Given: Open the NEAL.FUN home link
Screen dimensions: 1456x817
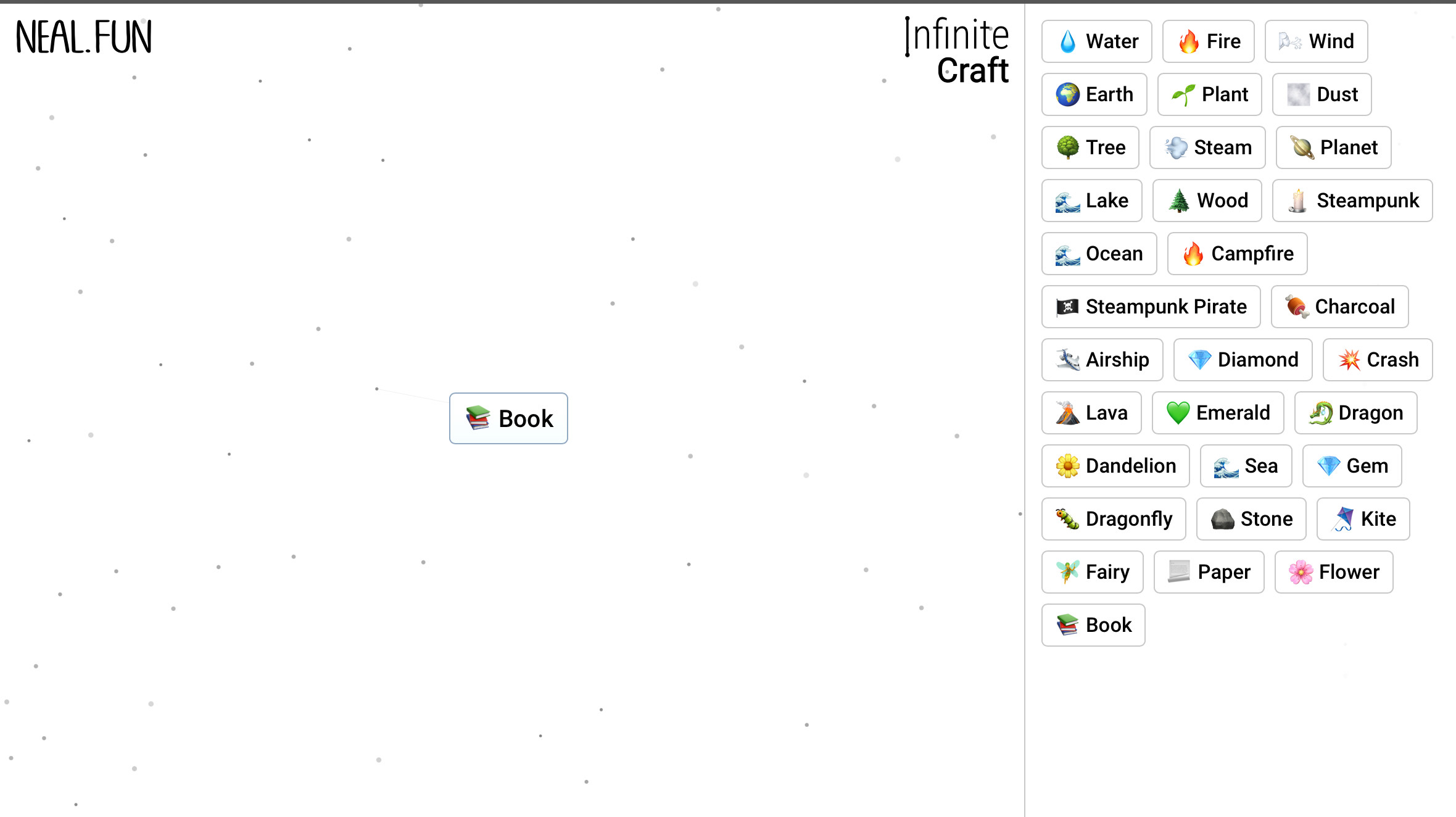Looking at the screenshot, I should point(84,38).
